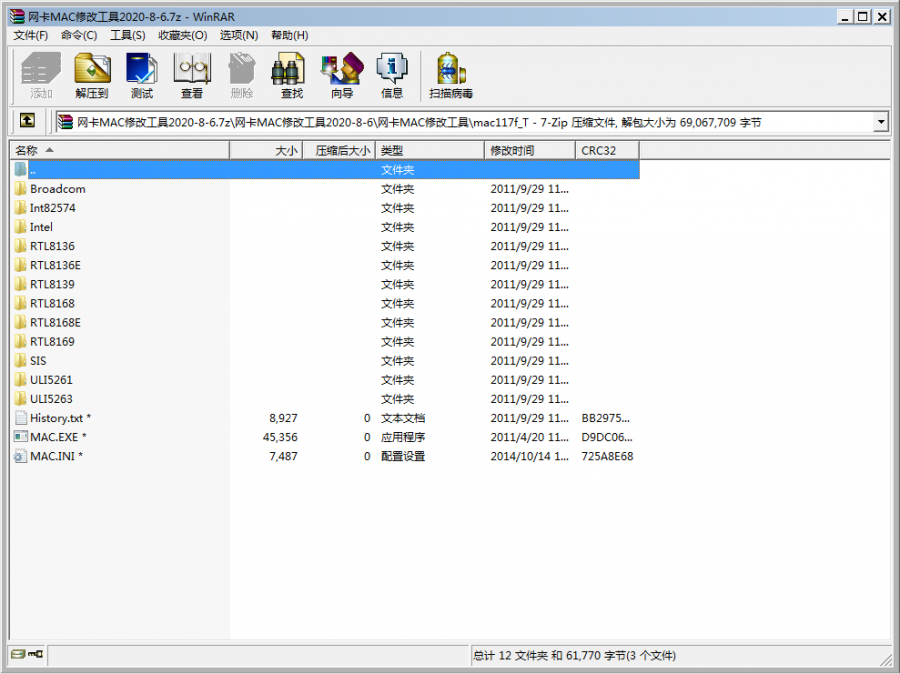Click the RTL8168E folder icon
Screen dimensions: 900x674
point(21,323)
